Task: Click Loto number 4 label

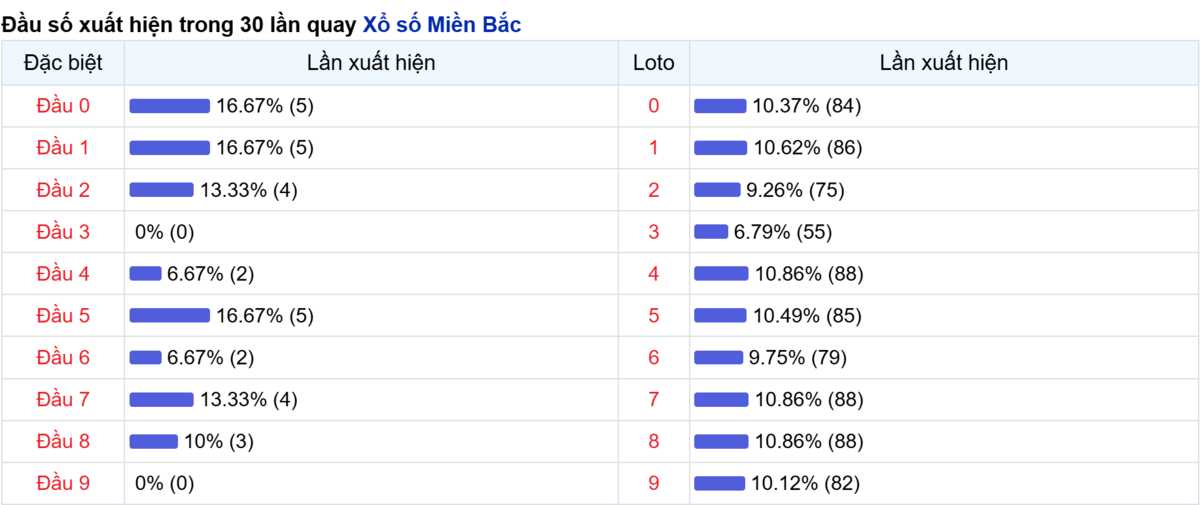Action: point(654,274)
